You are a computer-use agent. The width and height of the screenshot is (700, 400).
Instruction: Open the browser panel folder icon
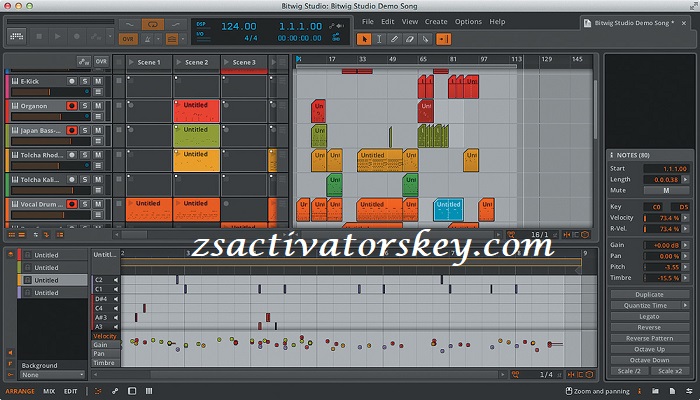(x=655, y=391)
